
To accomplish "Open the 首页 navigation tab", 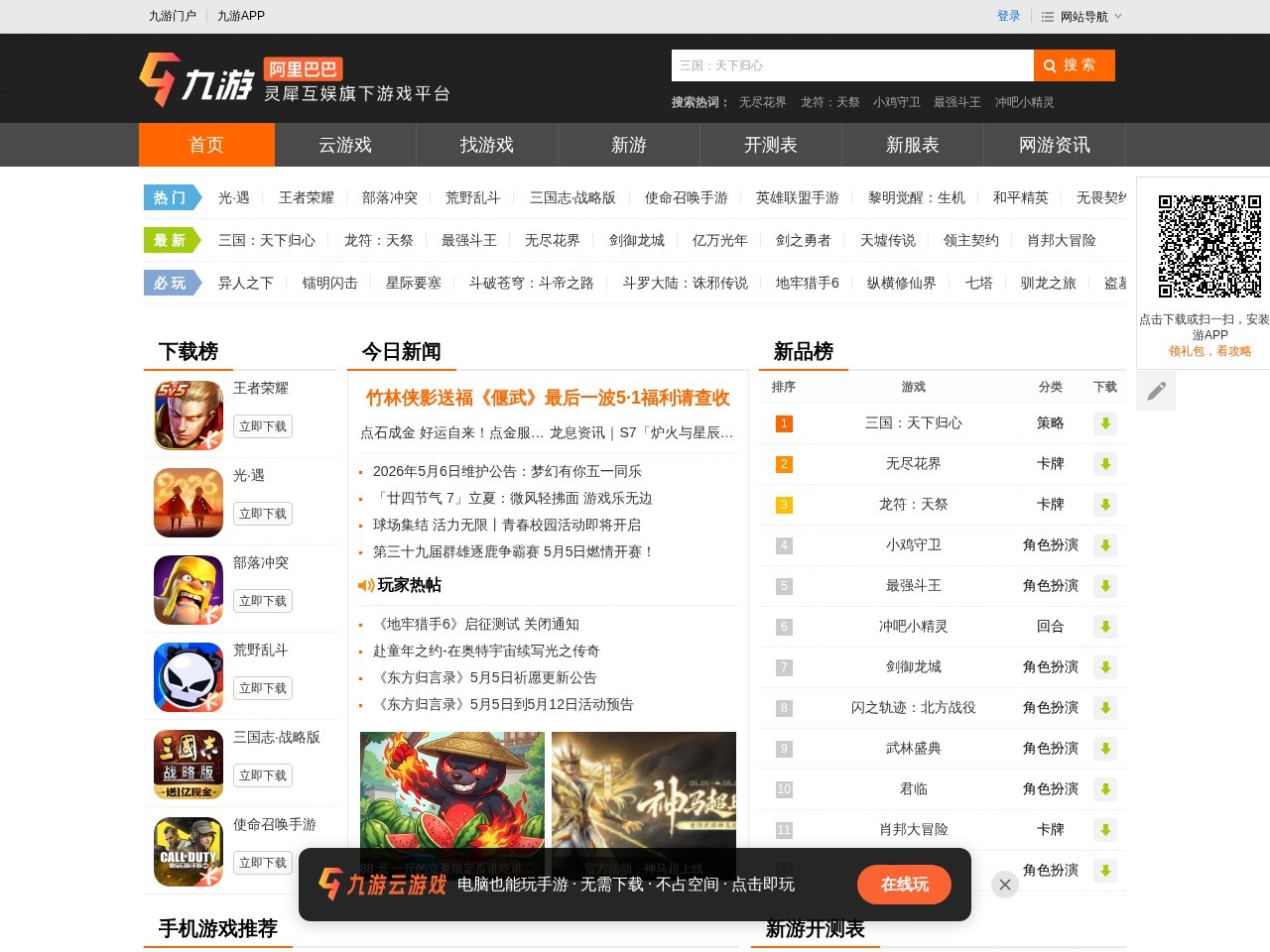I will [x=206, y=145].
